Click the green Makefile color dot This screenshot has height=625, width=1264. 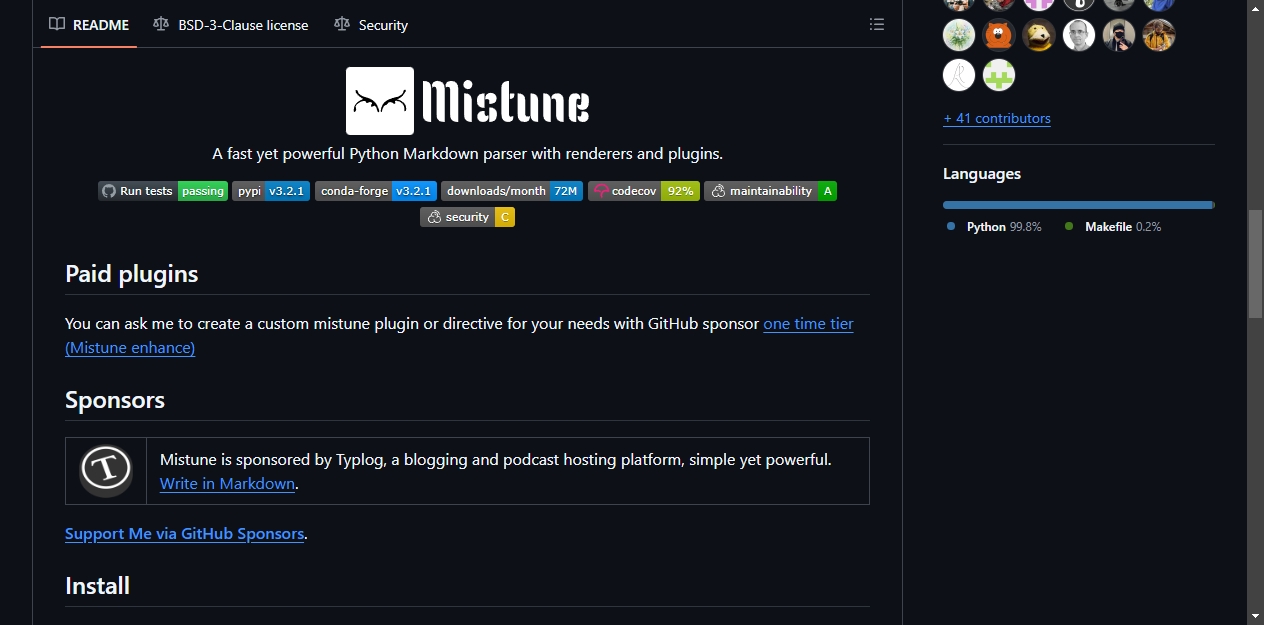pos(1069,227)
